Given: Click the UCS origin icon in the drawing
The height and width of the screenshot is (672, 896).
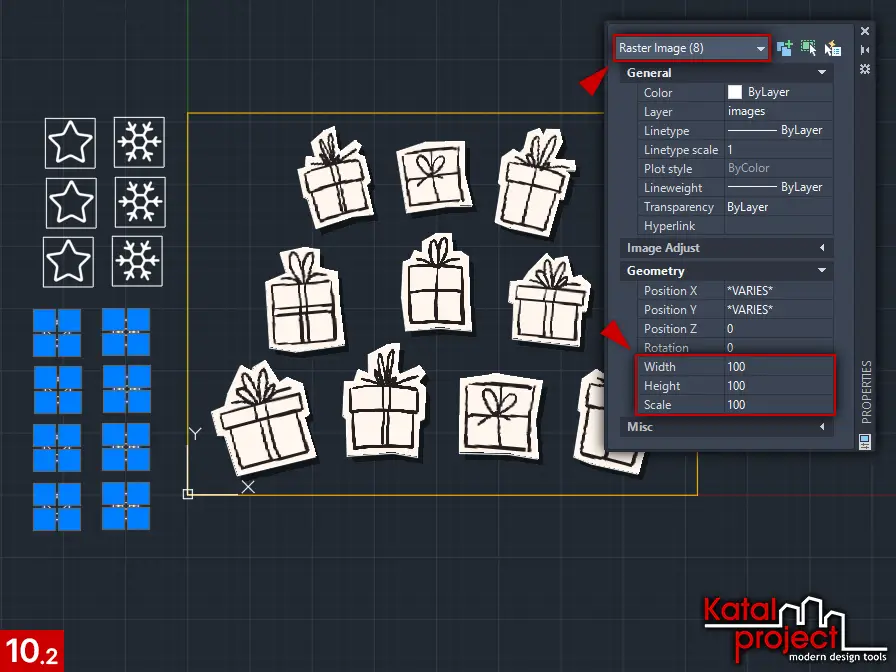Looking at the screenshot, I should 188,494.
